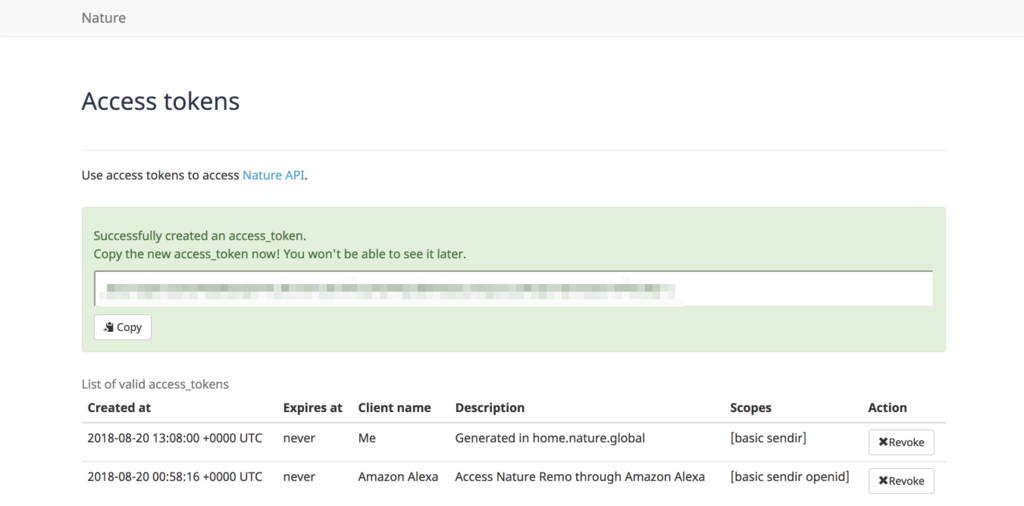This screenshot has height=506, width=1024.
Task: Click the Created at column header
Action: pyautogui.click(x=119, y=408)
